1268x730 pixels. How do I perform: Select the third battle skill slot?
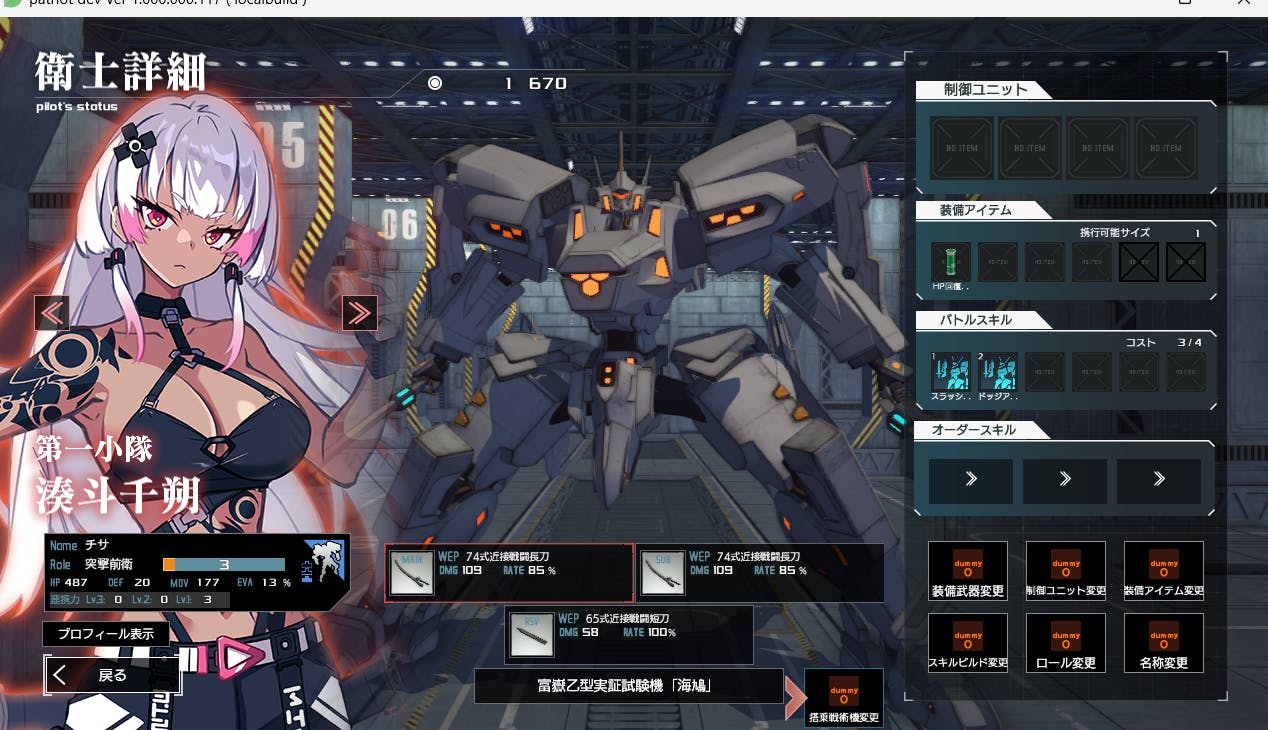tap(1045, 371)
